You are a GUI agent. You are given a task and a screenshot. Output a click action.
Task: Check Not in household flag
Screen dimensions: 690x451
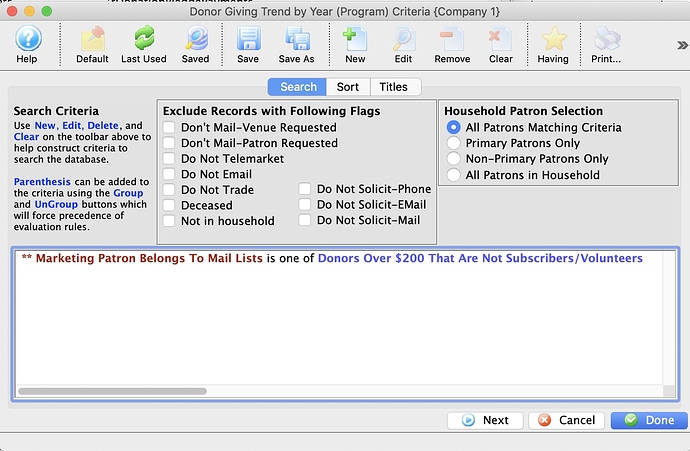(169, 220)
